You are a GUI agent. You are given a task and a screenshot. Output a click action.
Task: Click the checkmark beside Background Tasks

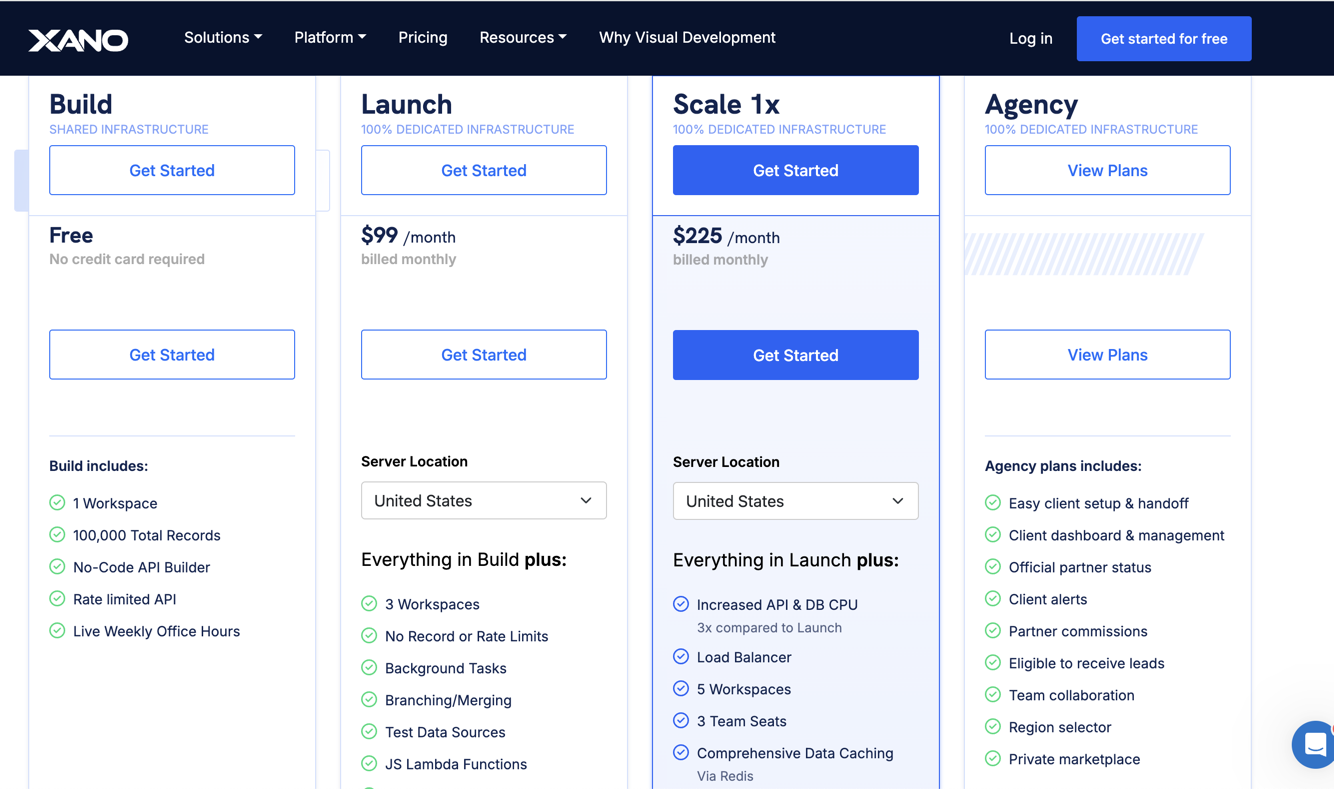tap(369, 668)
